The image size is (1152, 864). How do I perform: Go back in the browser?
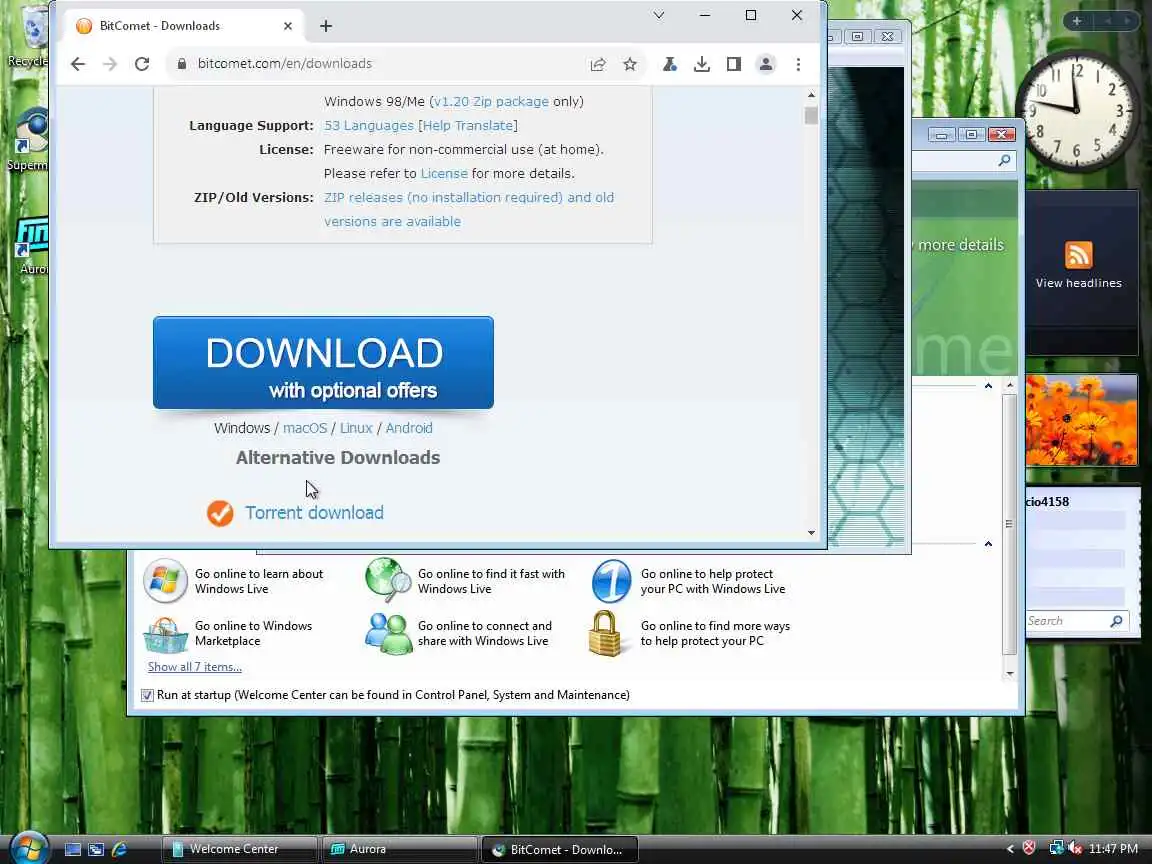point(78,64)
